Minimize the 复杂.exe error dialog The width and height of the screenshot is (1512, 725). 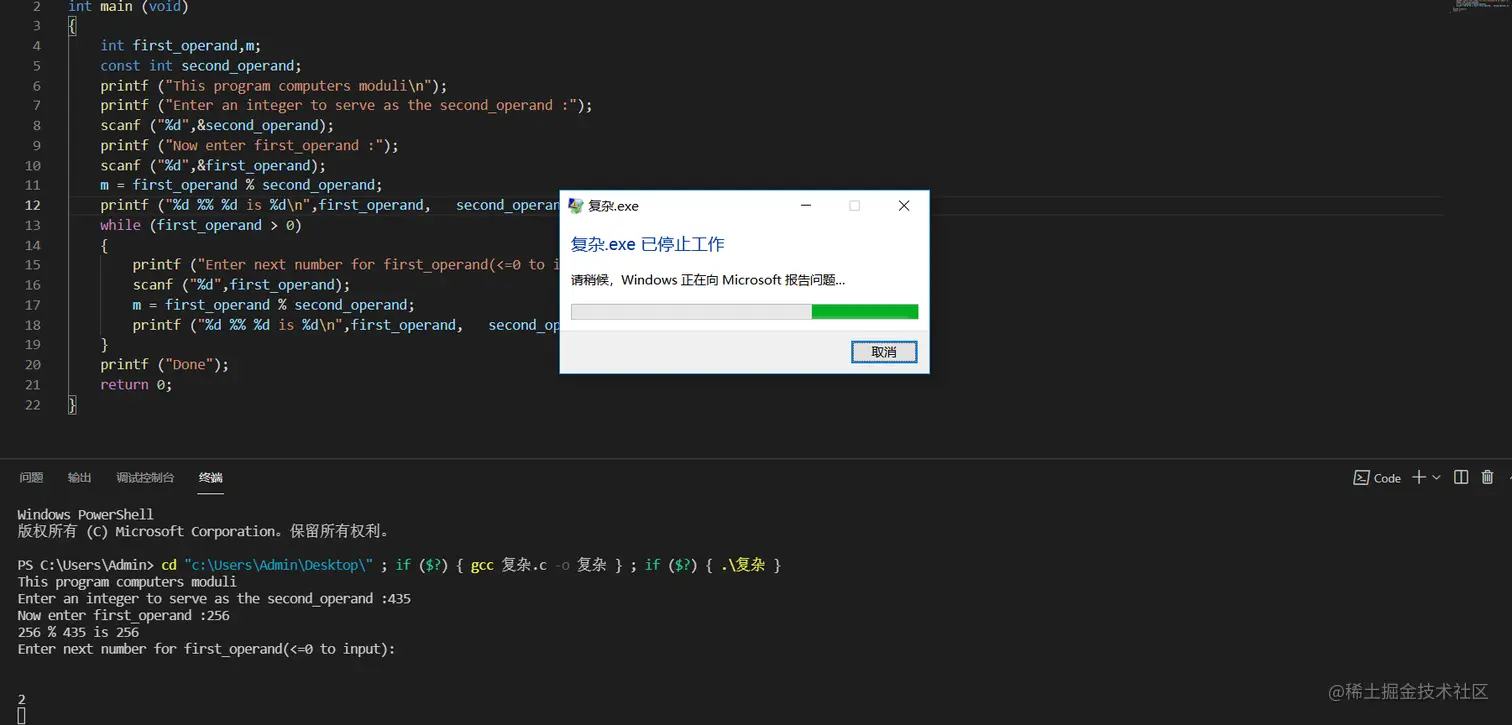click(806, 206)
